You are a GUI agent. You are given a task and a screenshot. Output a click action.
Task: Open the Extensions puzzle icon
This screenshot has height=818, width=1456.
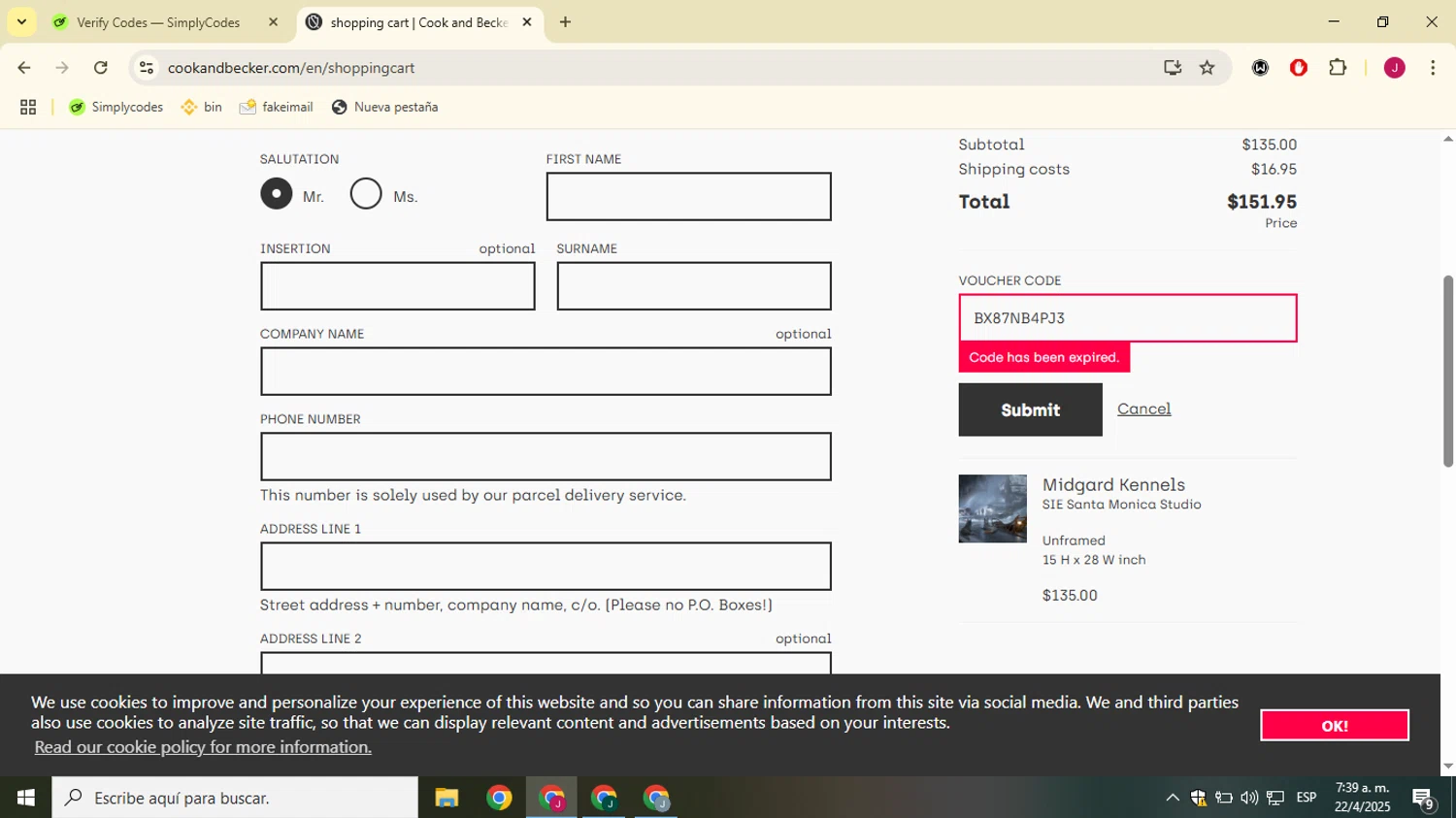[x=1338, y=68]
